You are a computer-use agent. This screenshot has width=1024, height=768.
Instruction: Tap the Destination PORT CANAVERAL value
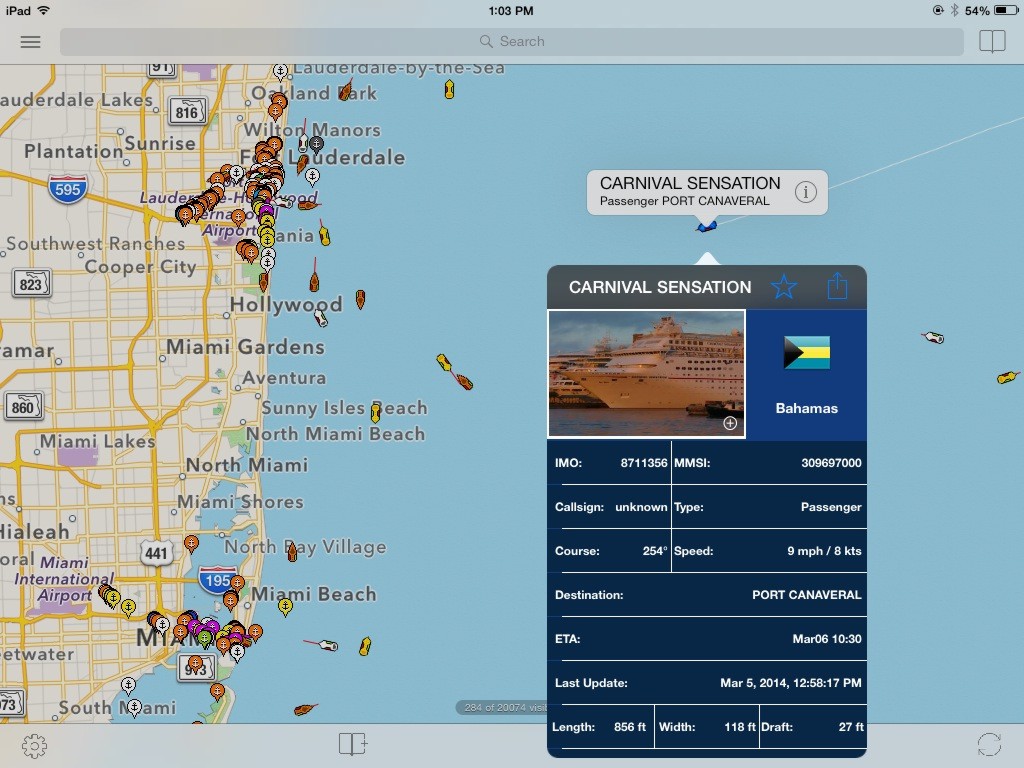point(807,595)
